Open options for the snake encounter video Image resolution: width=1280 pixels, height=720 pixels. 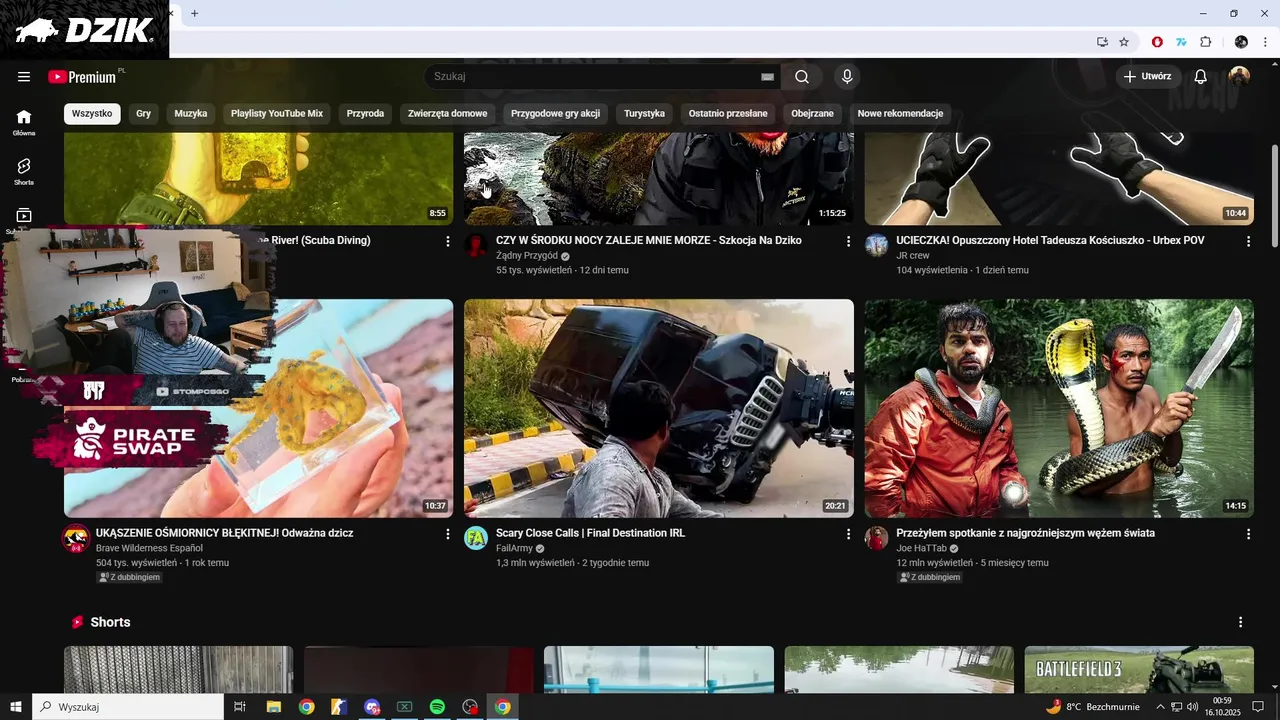click(1248, 534)
